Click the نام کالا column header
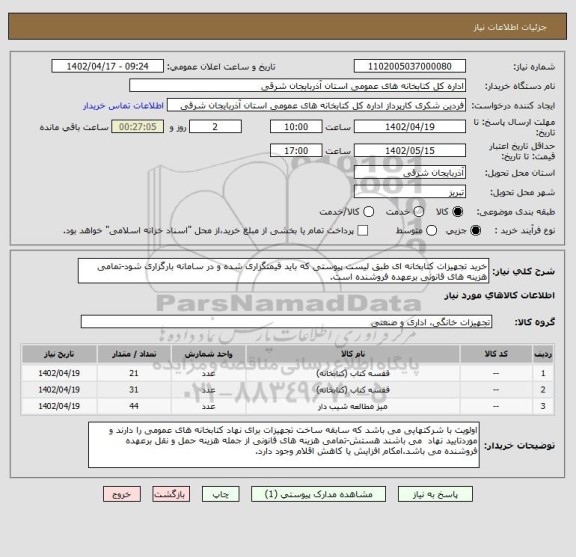 coord(353,354)
